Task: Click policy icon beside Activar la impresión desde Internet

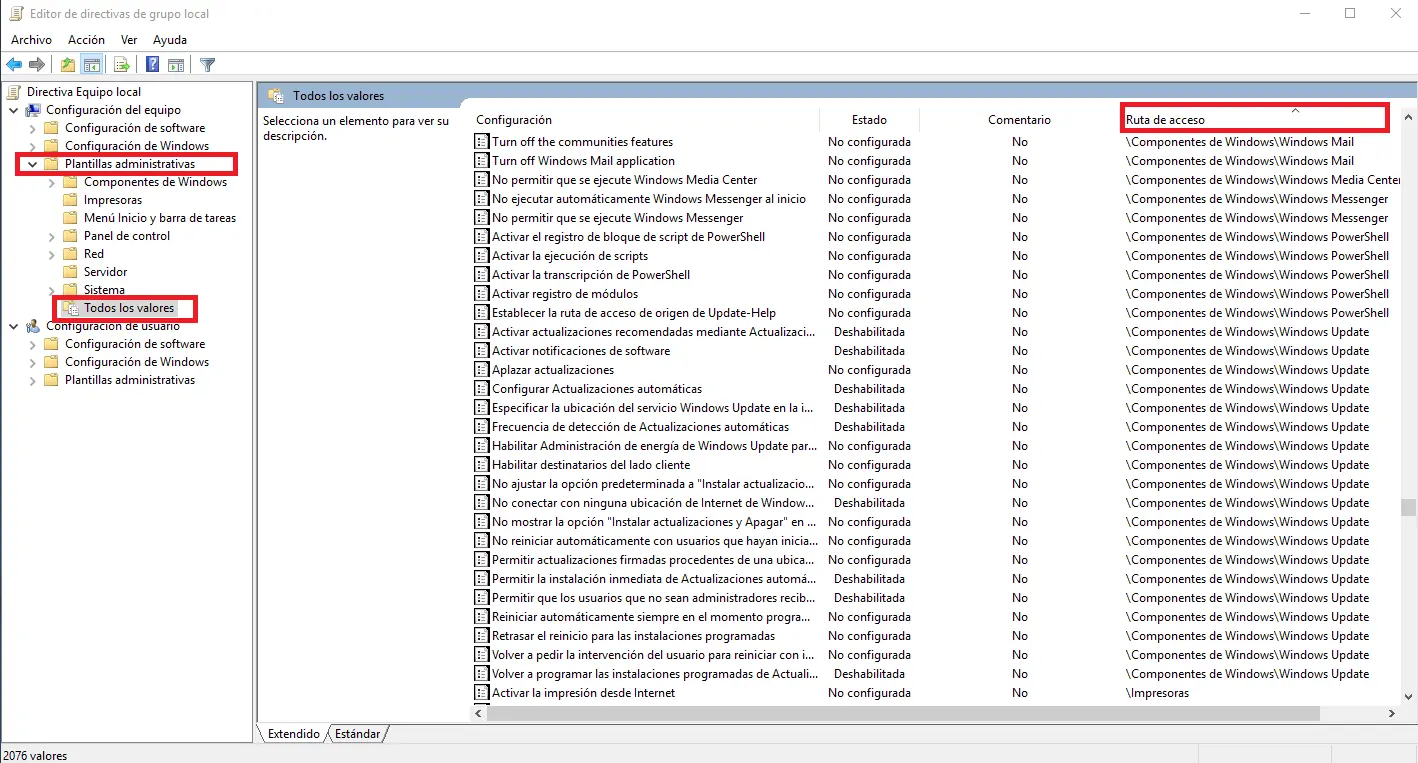Action: [481, 693]
